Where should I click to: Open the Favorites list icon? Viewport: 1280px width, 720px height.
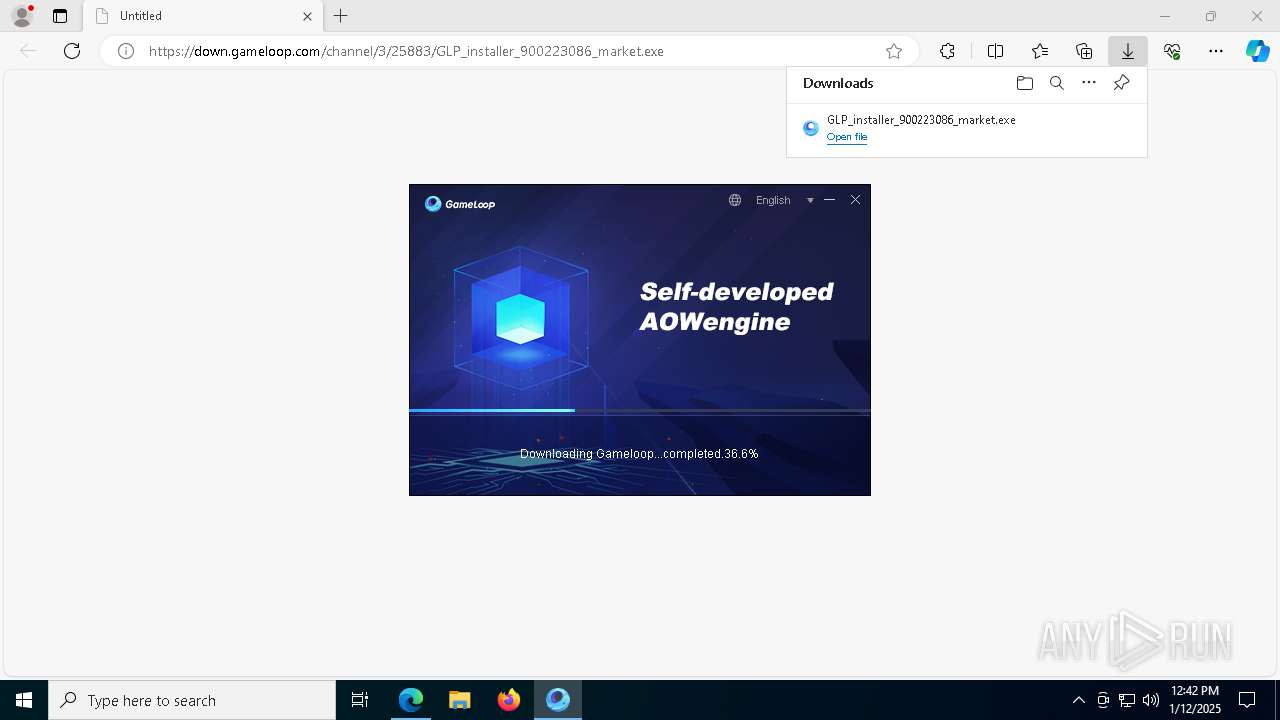point(1040,51)
